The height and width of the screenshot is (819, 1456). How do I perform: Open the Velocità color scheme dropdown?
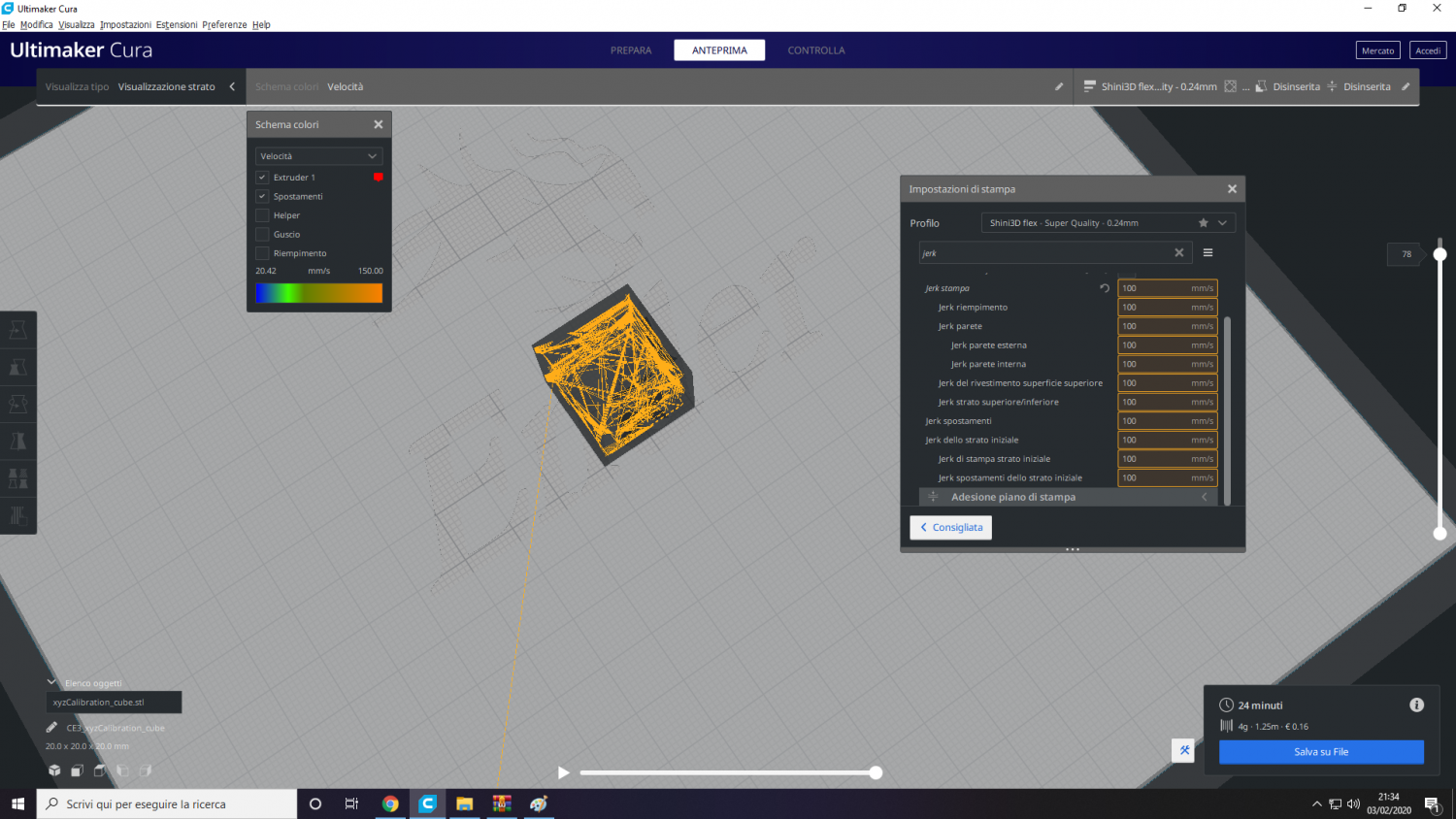tap(318, 156)
